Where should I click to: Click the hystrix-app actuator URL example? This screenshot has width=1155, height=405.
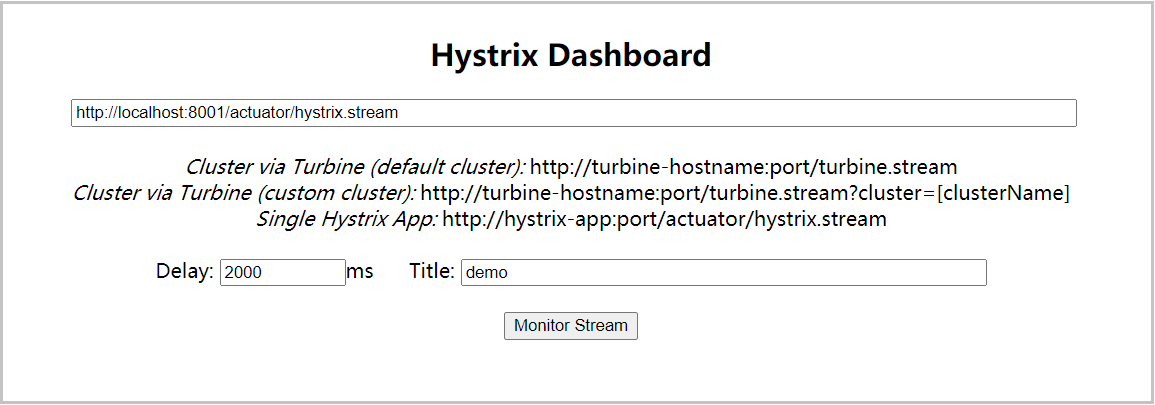point(664,219)
